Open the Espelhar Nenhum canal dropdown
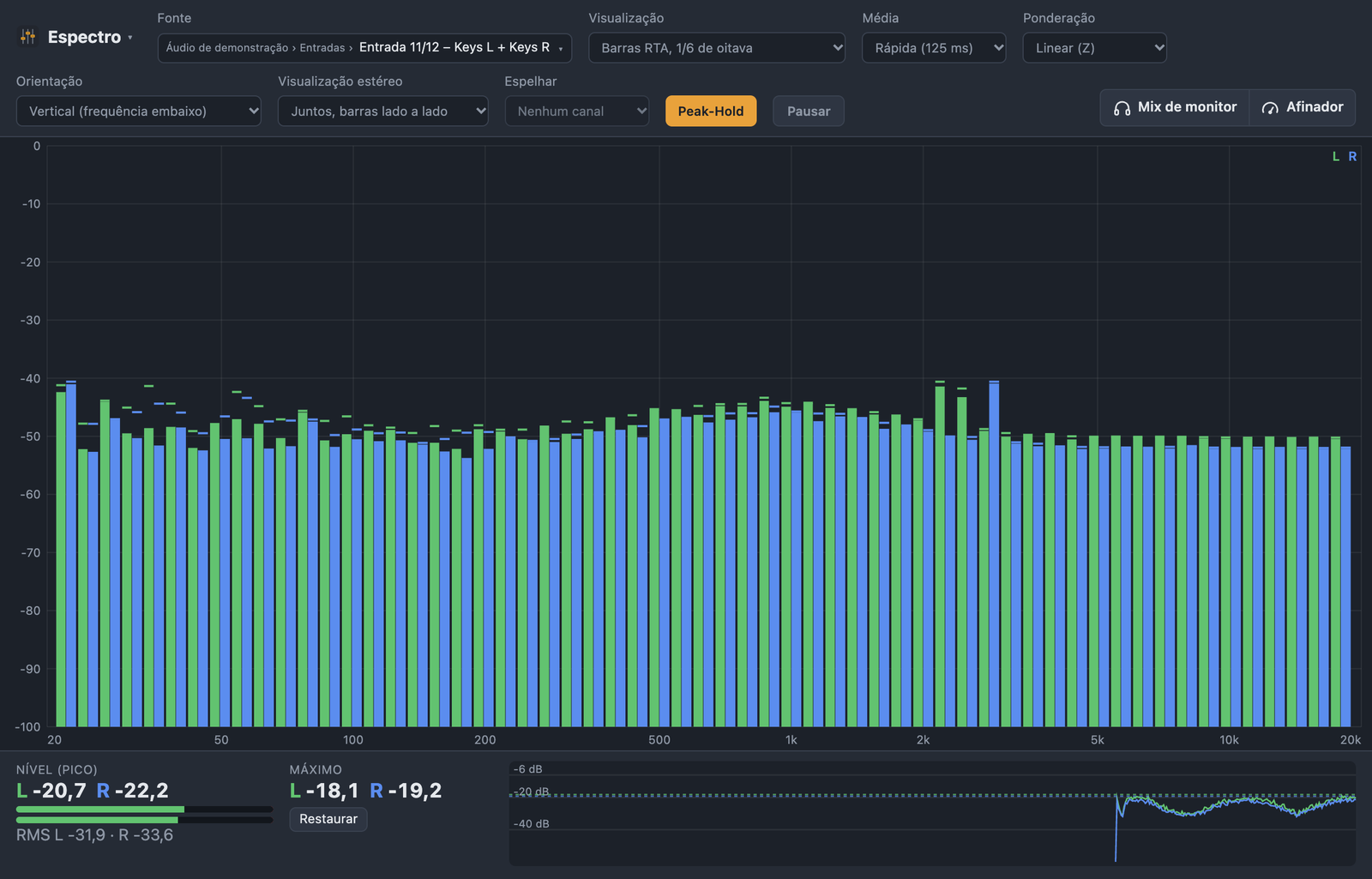The height and width of the screenshot is (879, 1372). [x=577, y=111]
